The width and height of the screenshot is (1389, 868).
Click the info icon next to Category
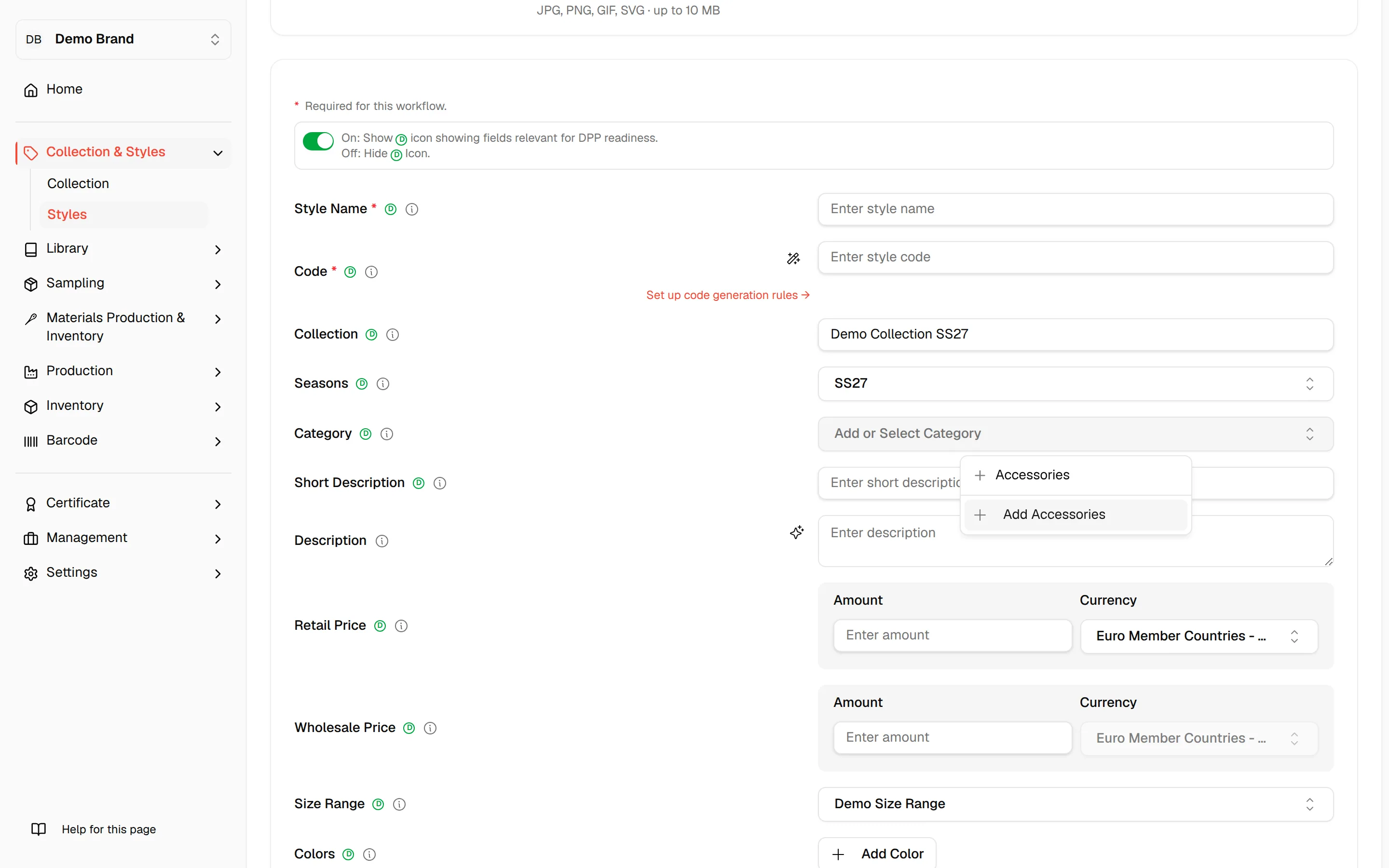pos(387,434)
